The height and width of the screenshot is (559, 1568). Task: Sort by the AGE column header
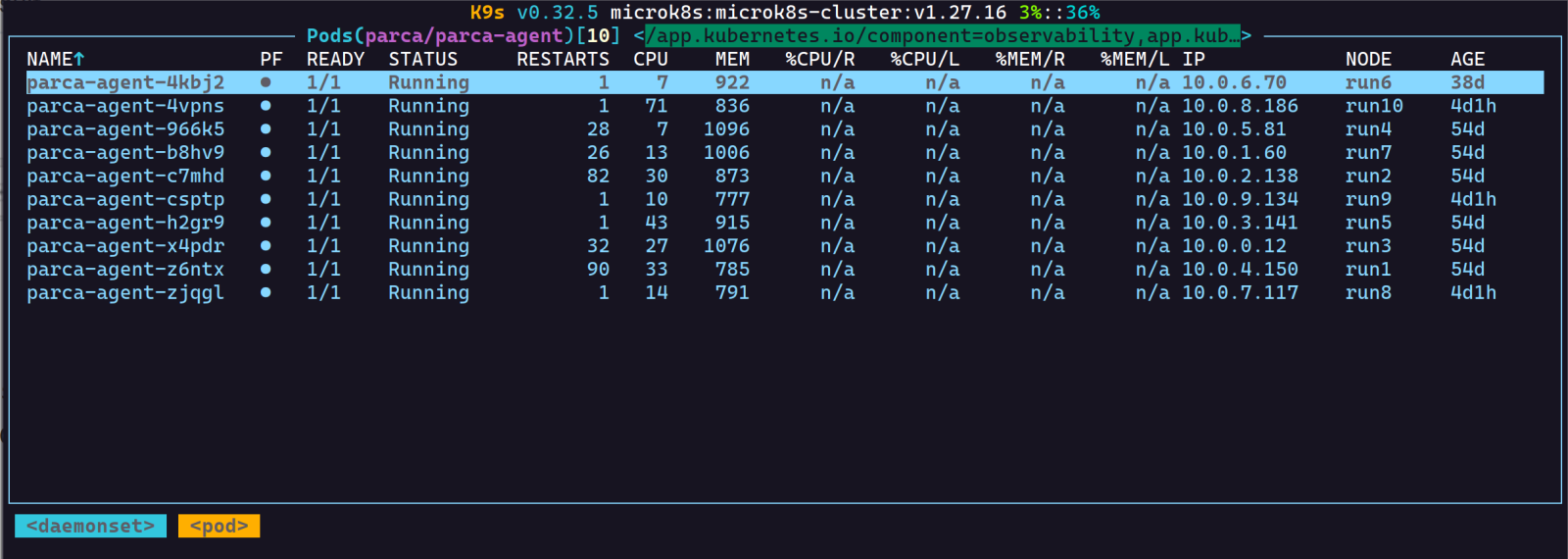pos(1467,59)
